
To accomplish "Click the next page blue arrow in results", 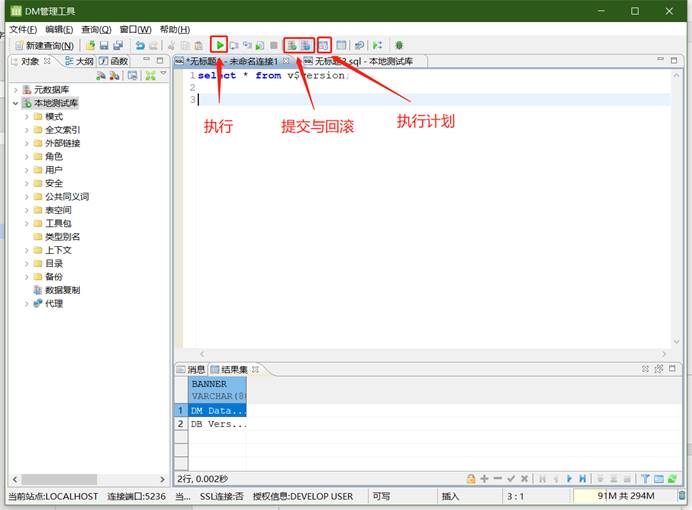I will (569, 479).
